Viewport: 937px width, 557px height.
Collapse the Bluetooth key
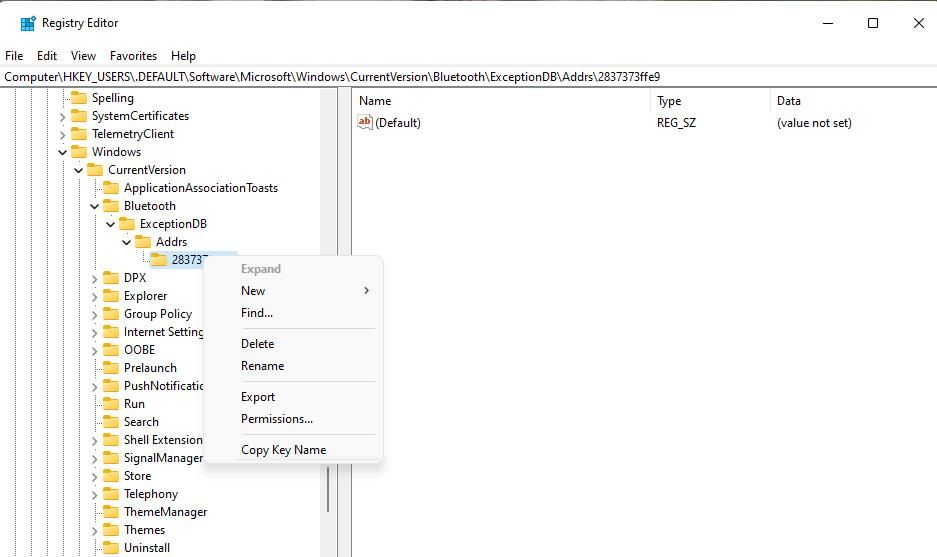pyautogui.click(x=94, y=206)
